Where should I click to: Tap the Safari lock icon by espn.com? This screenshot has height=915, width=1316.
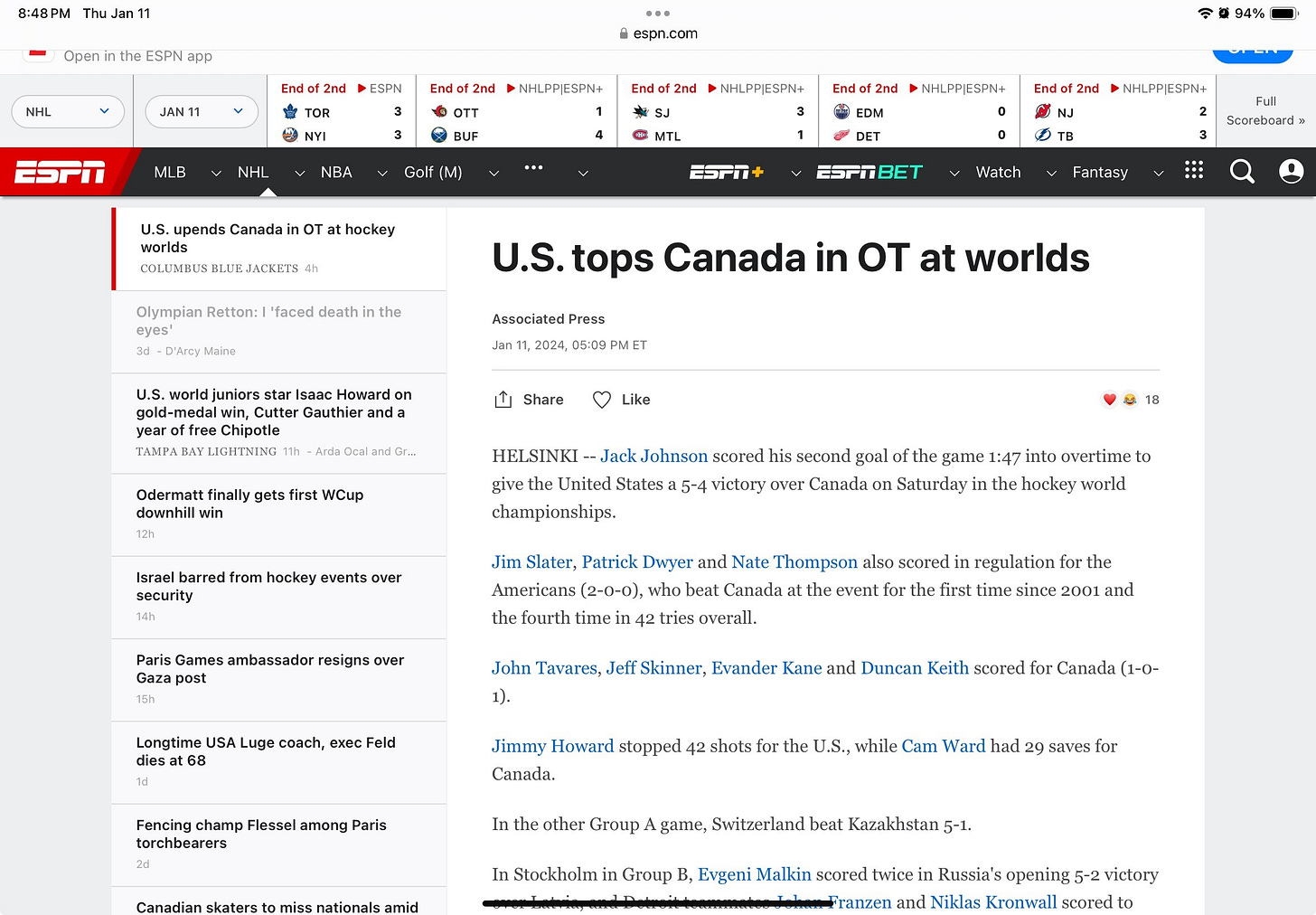pyautogui.click(x=624, y=33)
